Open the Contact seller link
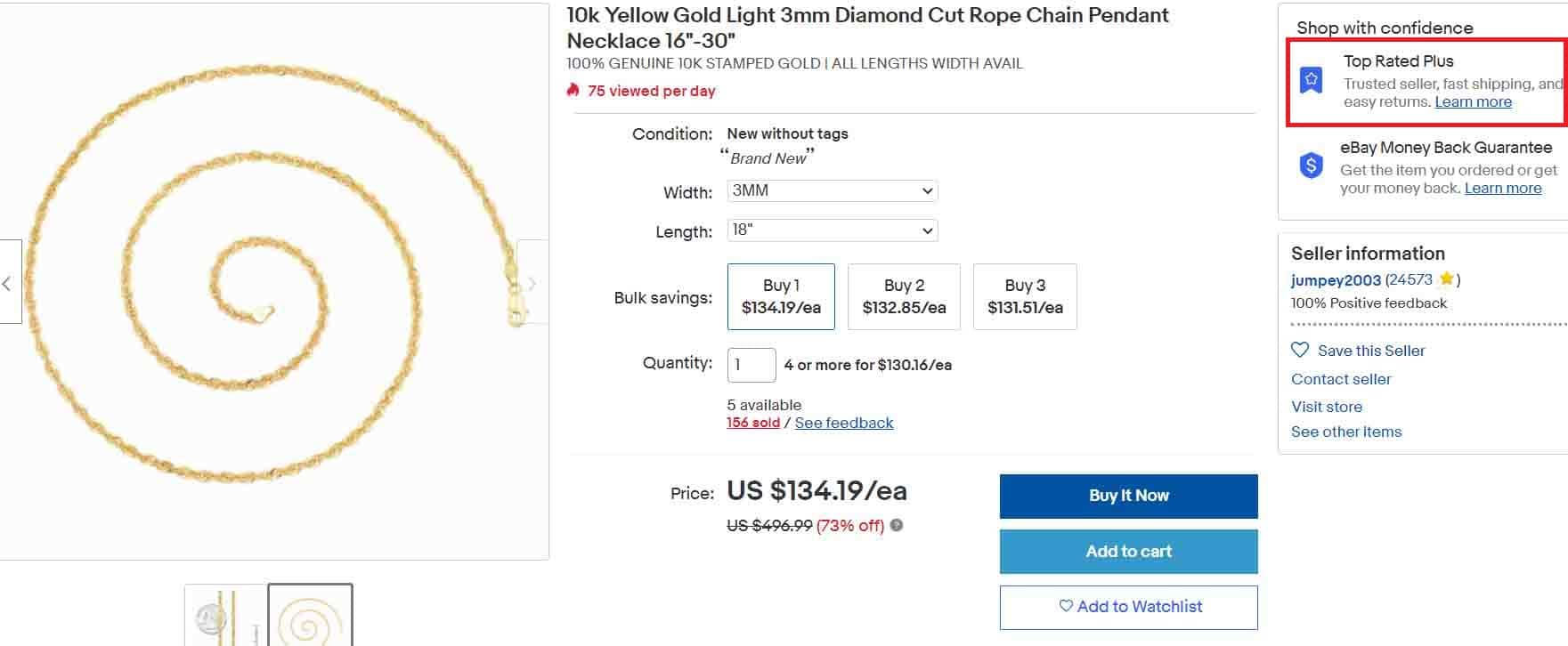Image resolution: width=1568 pixels, height=646 pixels. tap(1341, 379)
